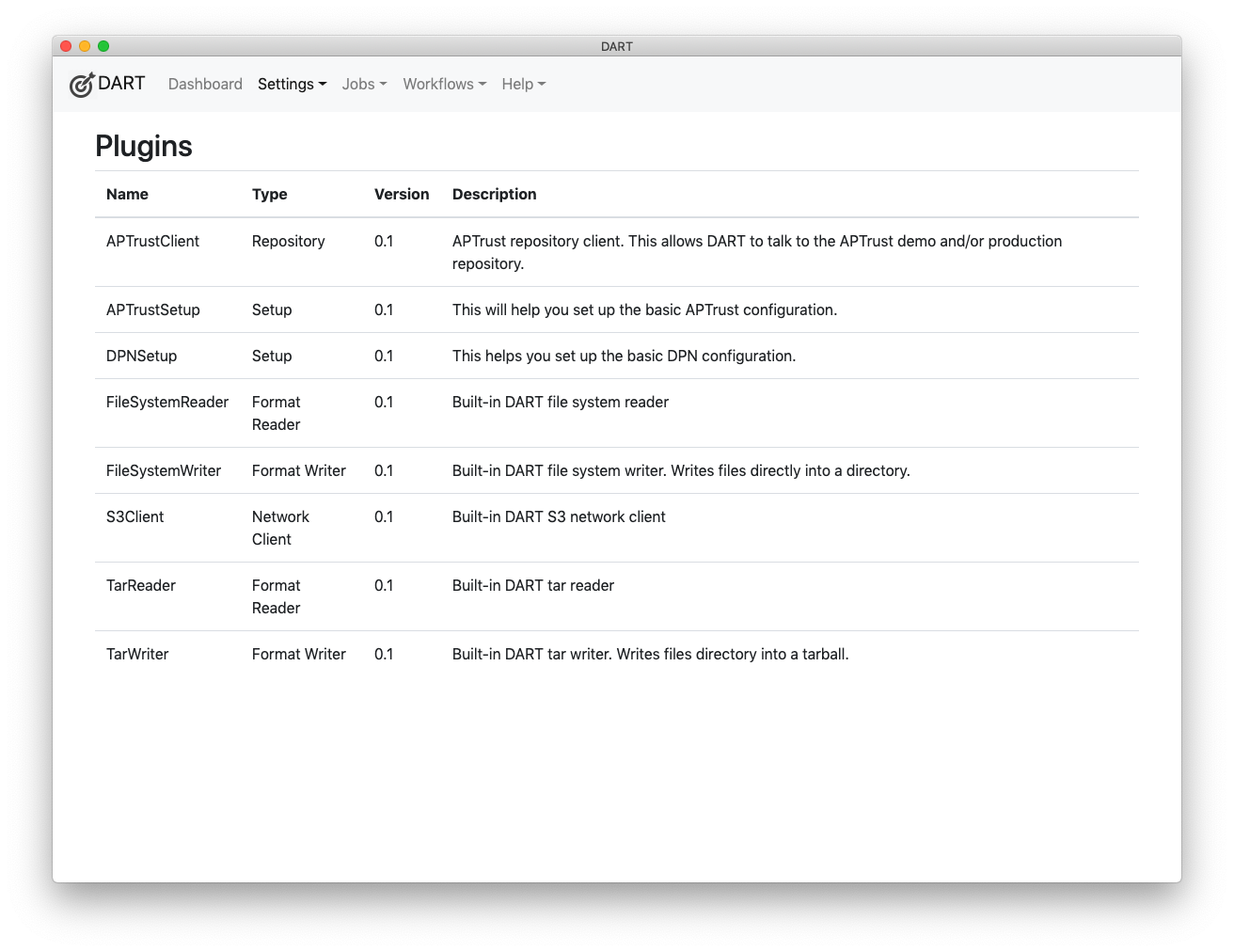Select the TarWriter plugin
This screenshot has width=1234, height=952.
[x=136, y=654]
